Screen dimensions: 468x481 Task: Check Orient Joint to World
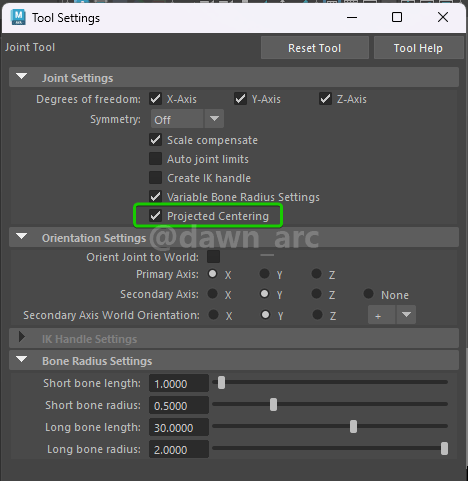point(213,257)
